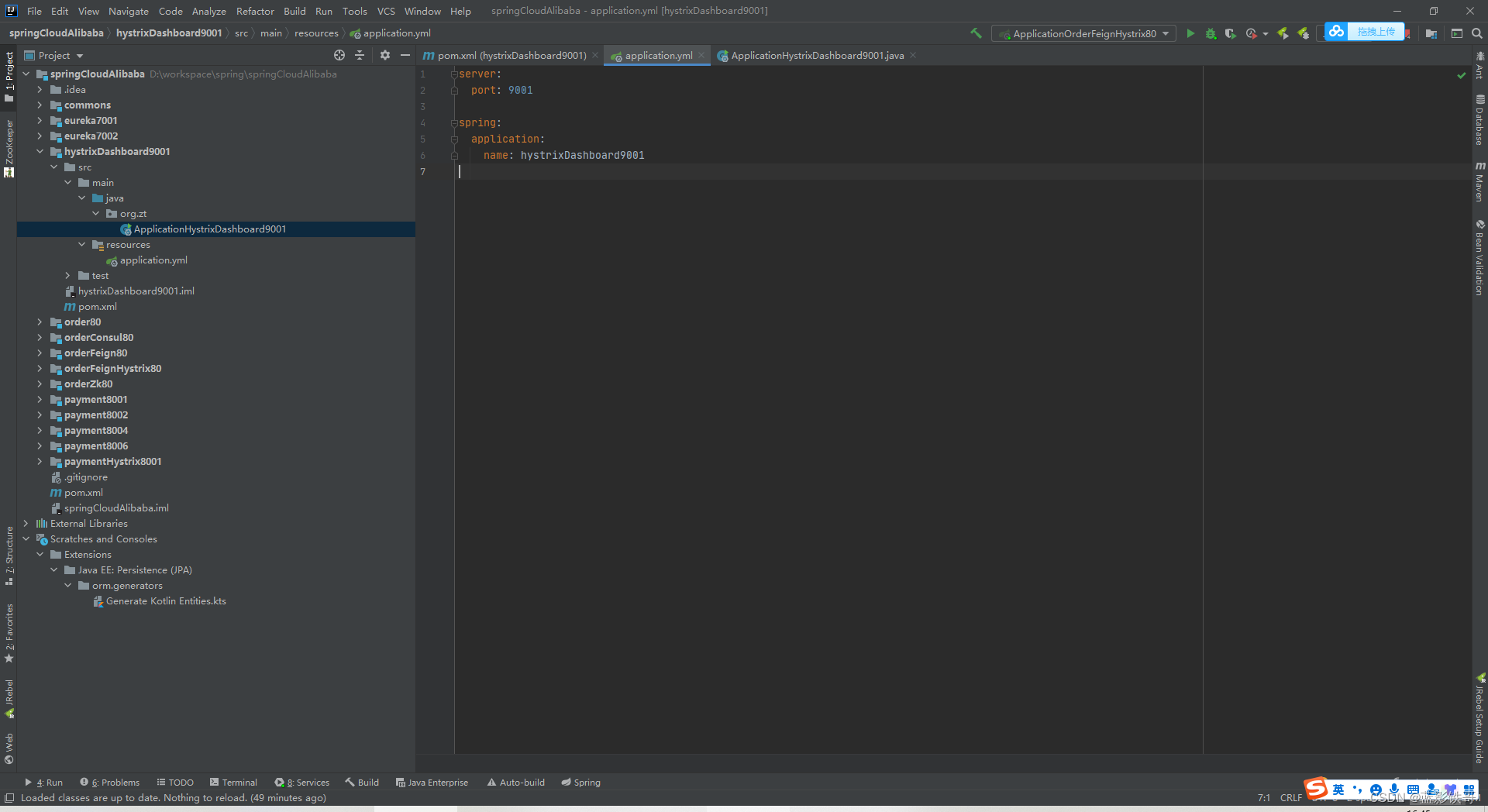Open the Services tool window
The width and height of the screenshot is (1488, 812).
tap(302, 783)
